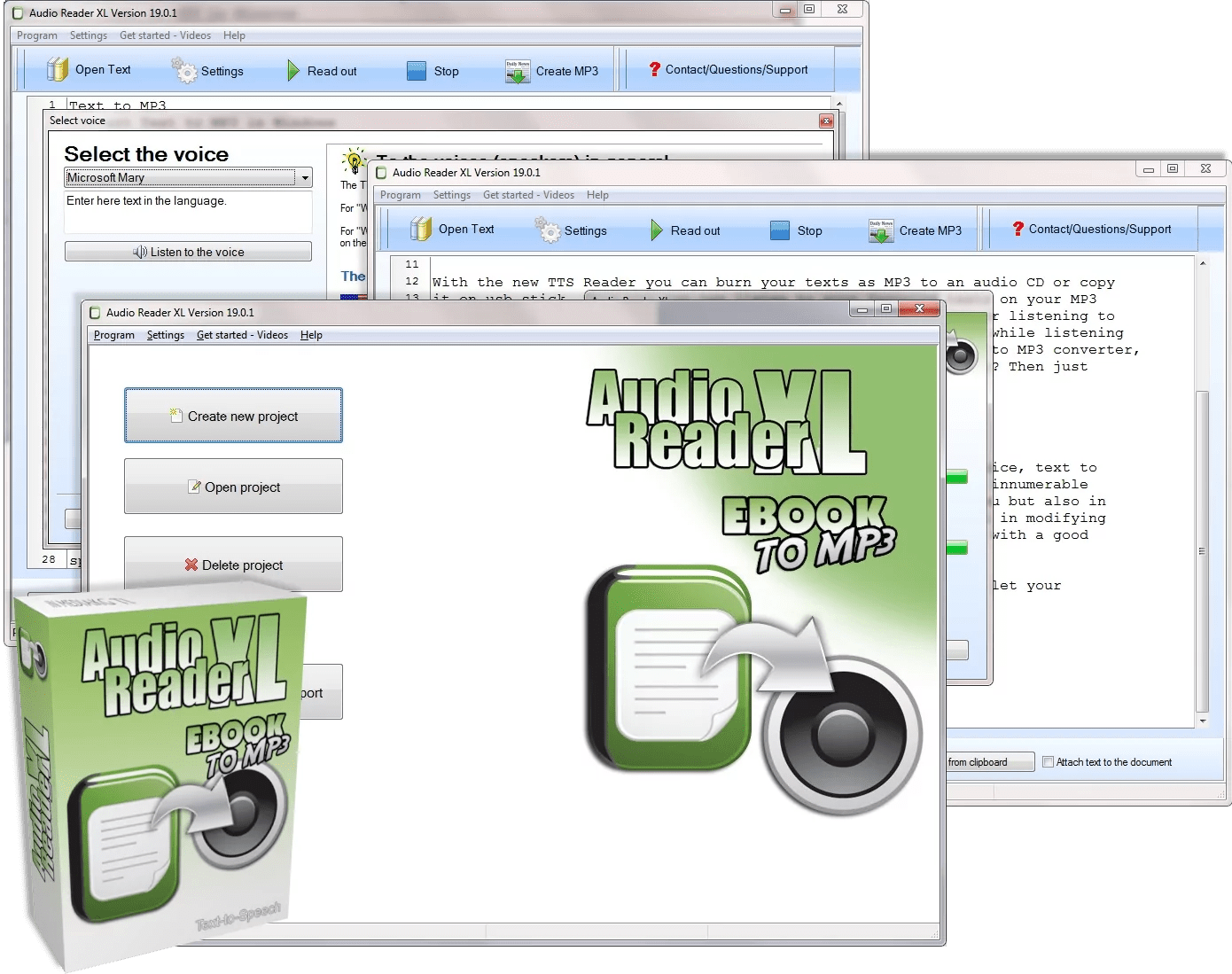Click the lightbulb tip icon in Select voice dialog
The height and width of the screenshot is (974, 1232).
click(354, 160)
